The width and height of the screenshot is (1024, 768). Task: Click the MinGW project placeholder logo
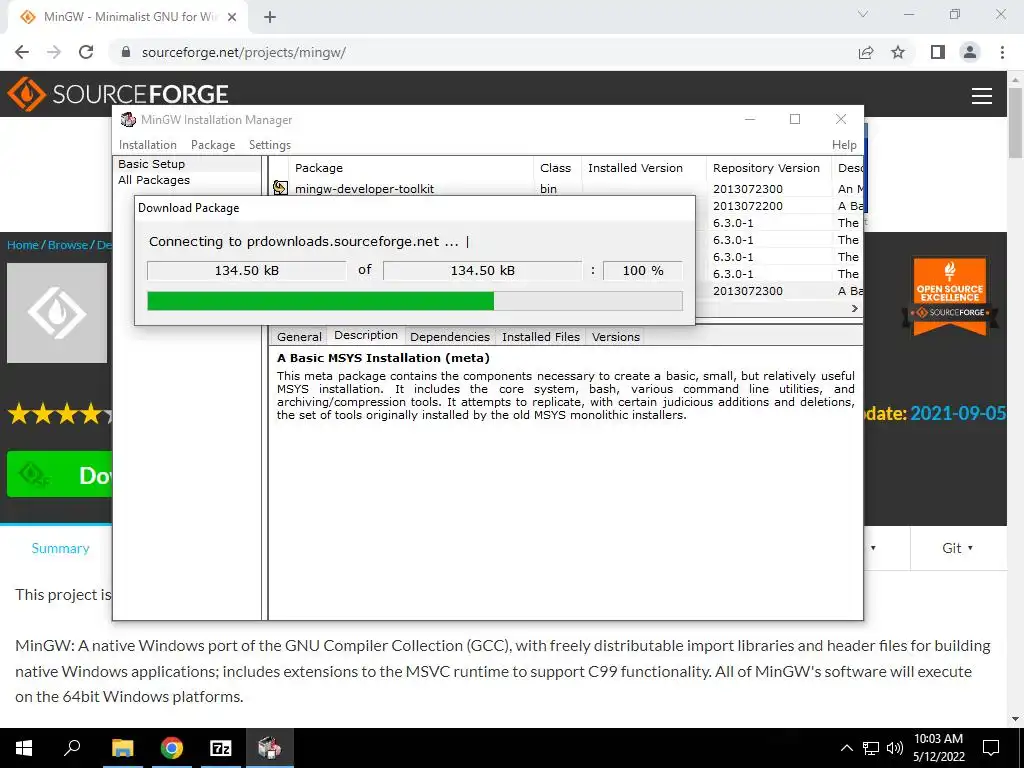coord(57,313)
